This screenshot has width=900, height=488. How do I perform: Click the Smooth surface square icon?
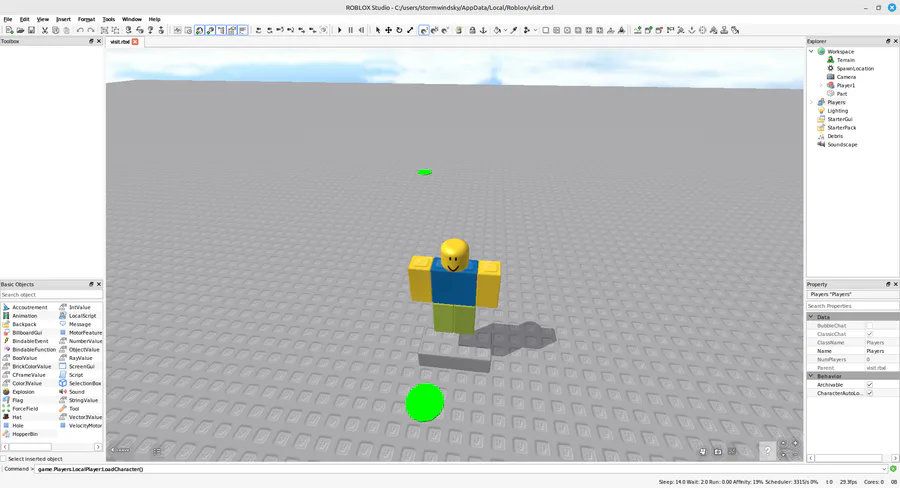pyautogui.click(x=545, y=30)
